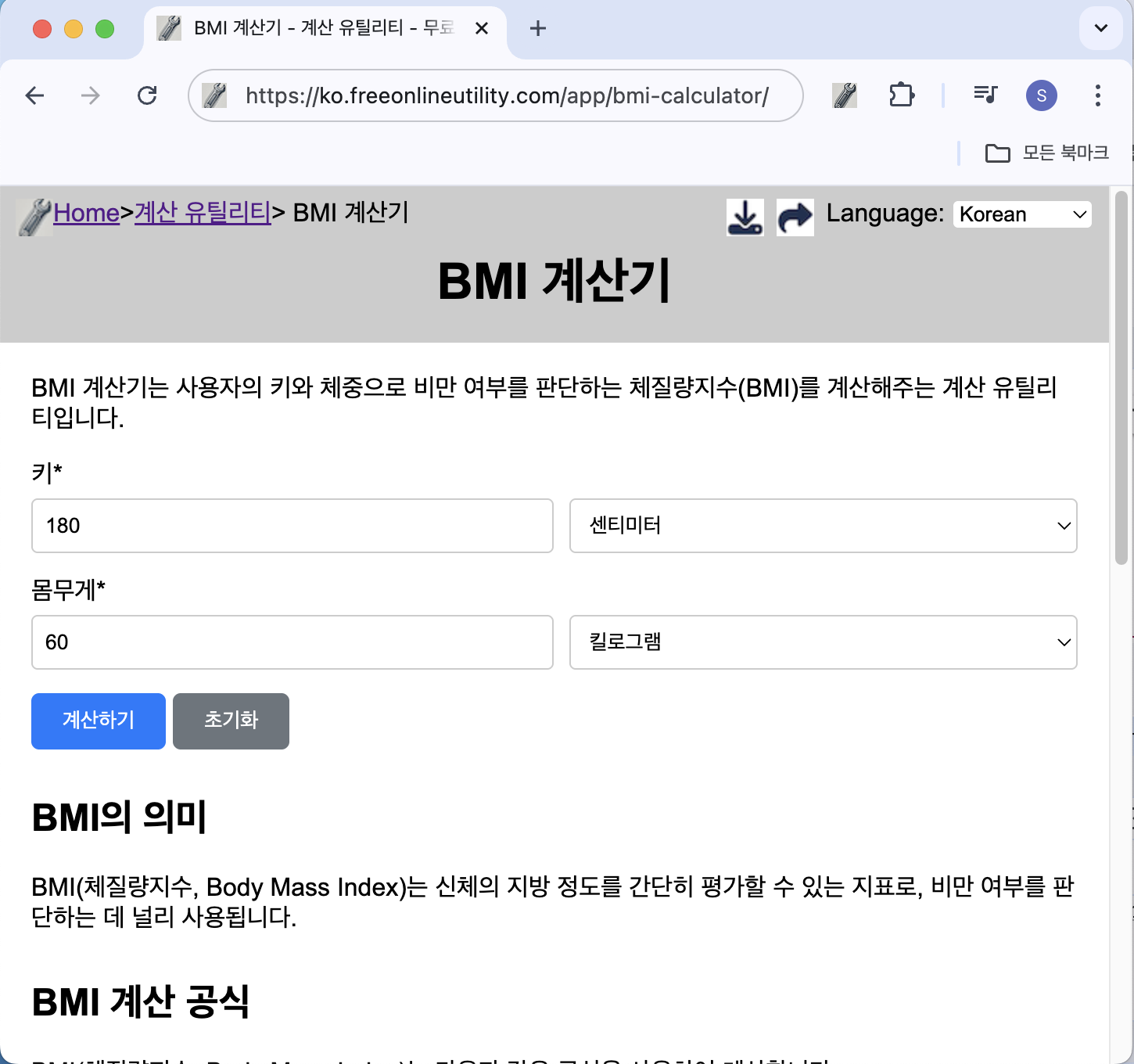Open the 센티미터 height unit dropdown
Viewport: 1134px width, 1064px height.
pyautogui.click(x=824, y=526)
